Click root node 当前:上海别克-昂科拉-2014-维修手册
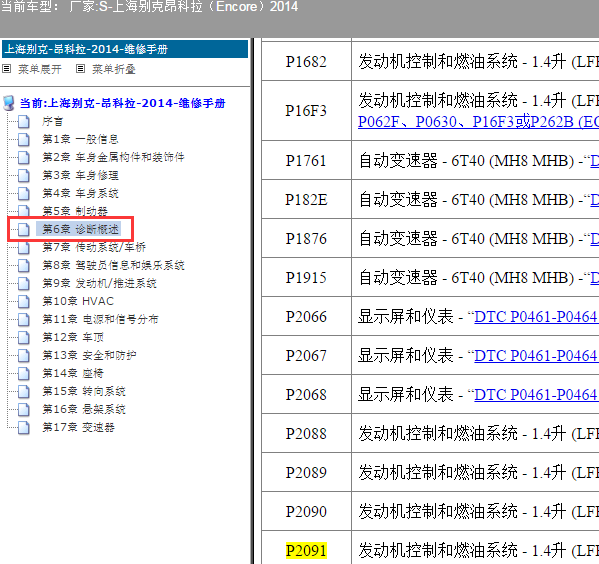 pos(122,103)
